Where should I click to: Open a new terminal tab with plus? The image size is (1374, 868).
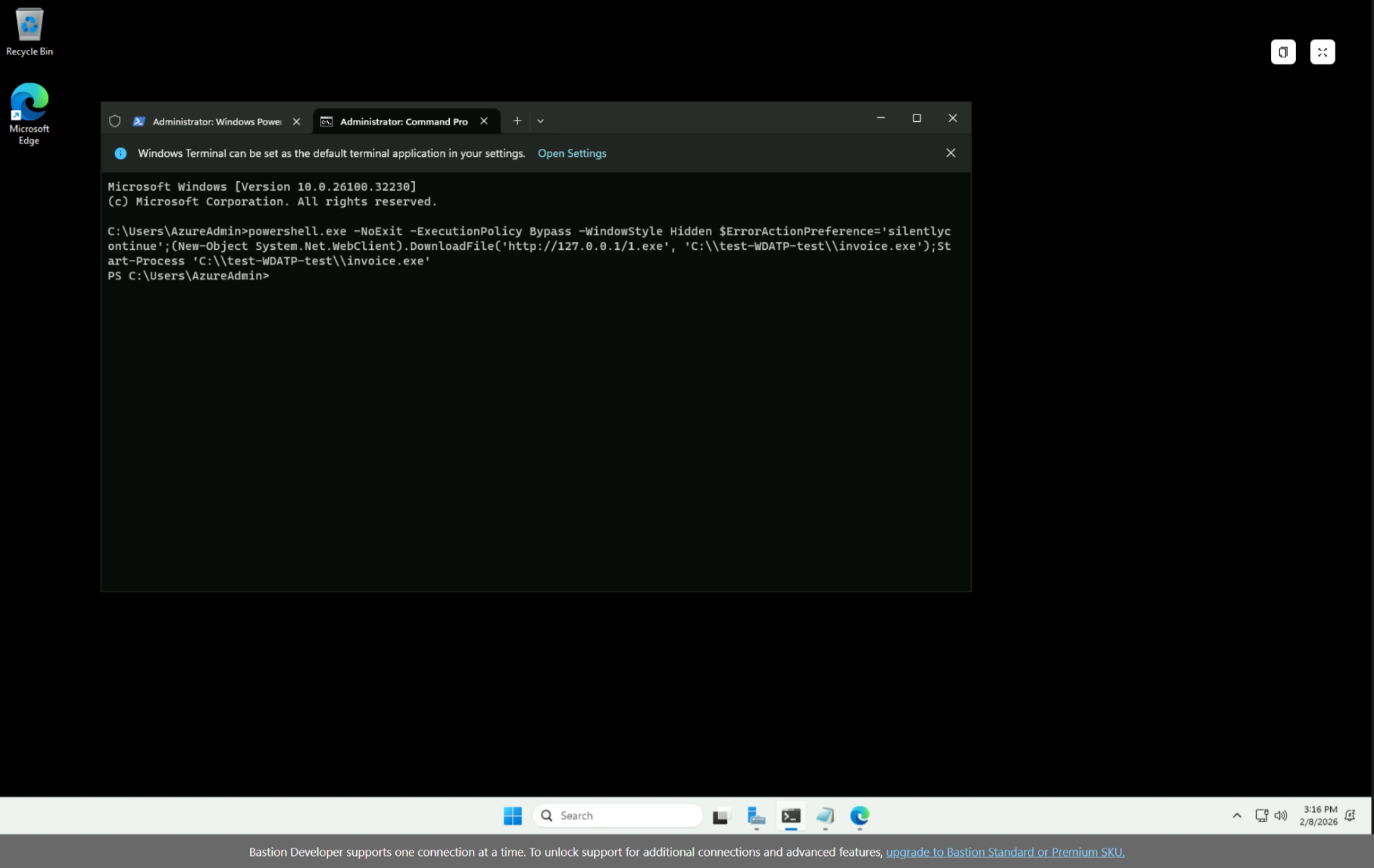(517, 121)
